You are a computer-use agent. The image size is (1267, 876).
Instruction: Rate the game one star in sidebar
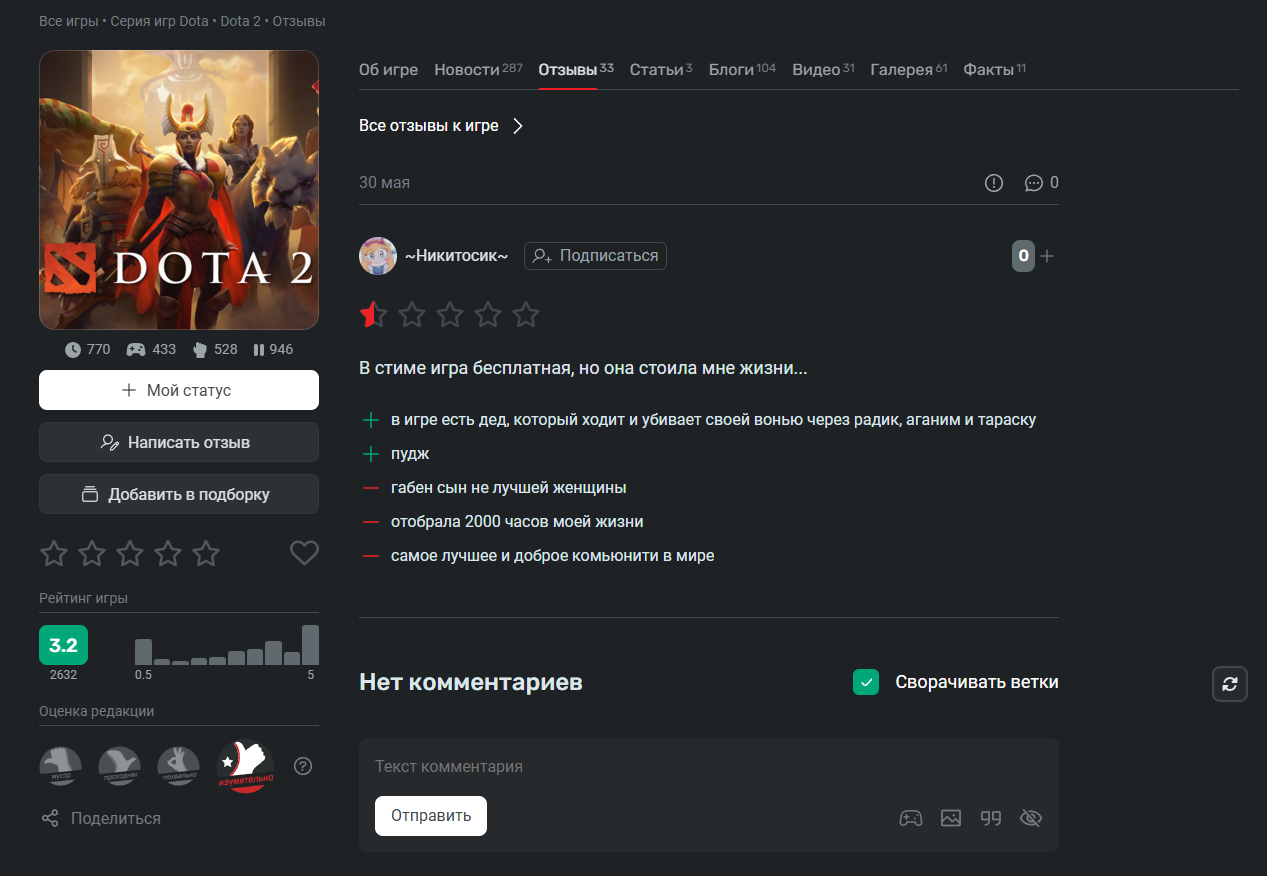[x=54, y=553]
